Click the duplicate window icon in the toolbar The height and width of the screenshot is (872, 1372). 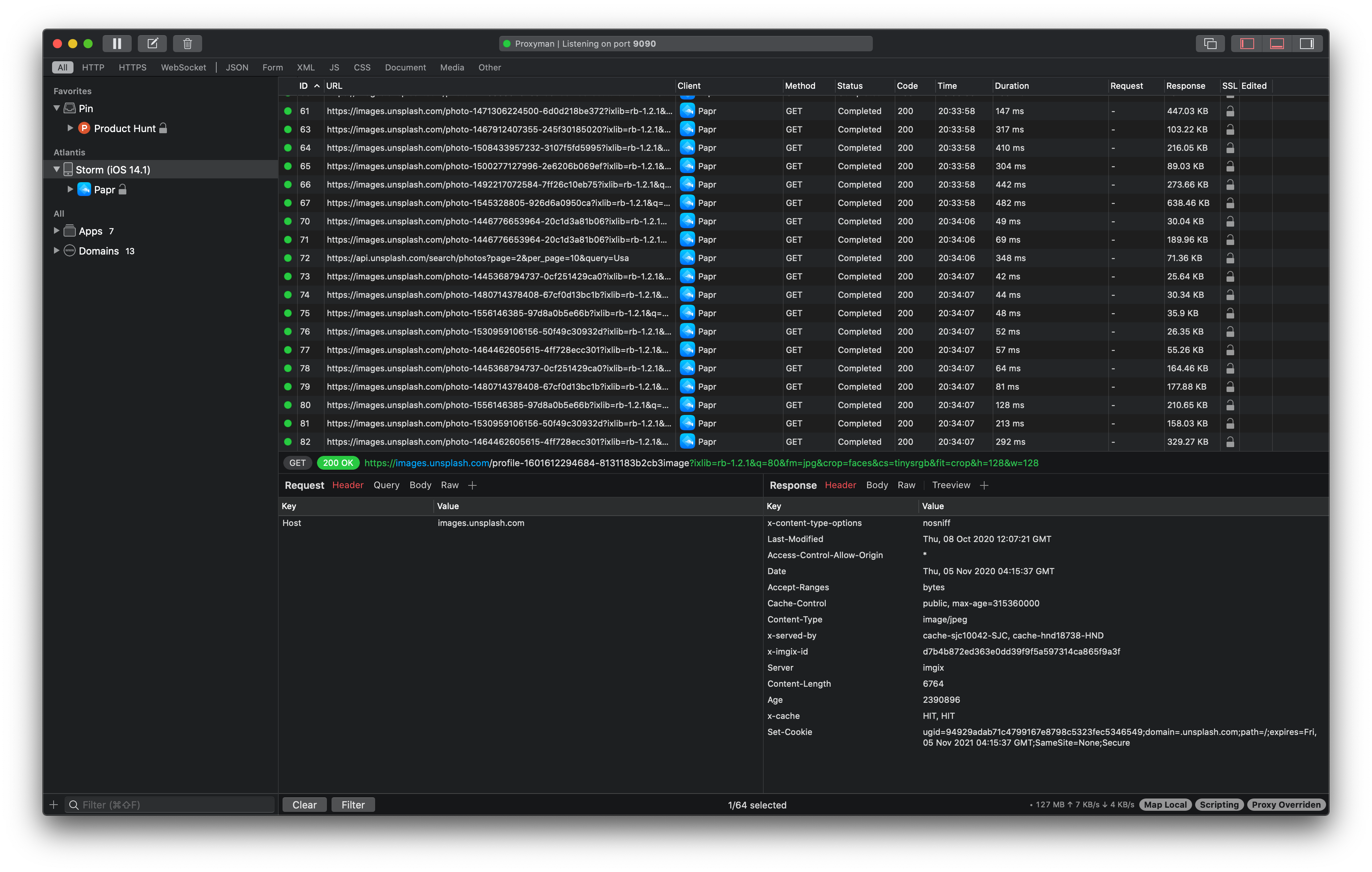tap(1210, 43)
